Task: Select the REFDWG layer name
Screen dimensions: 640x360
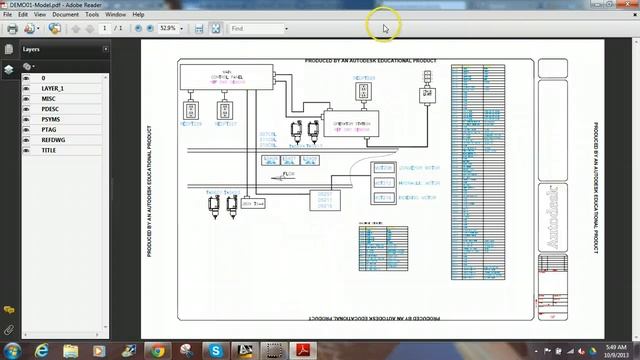Action: pos(53,140)
